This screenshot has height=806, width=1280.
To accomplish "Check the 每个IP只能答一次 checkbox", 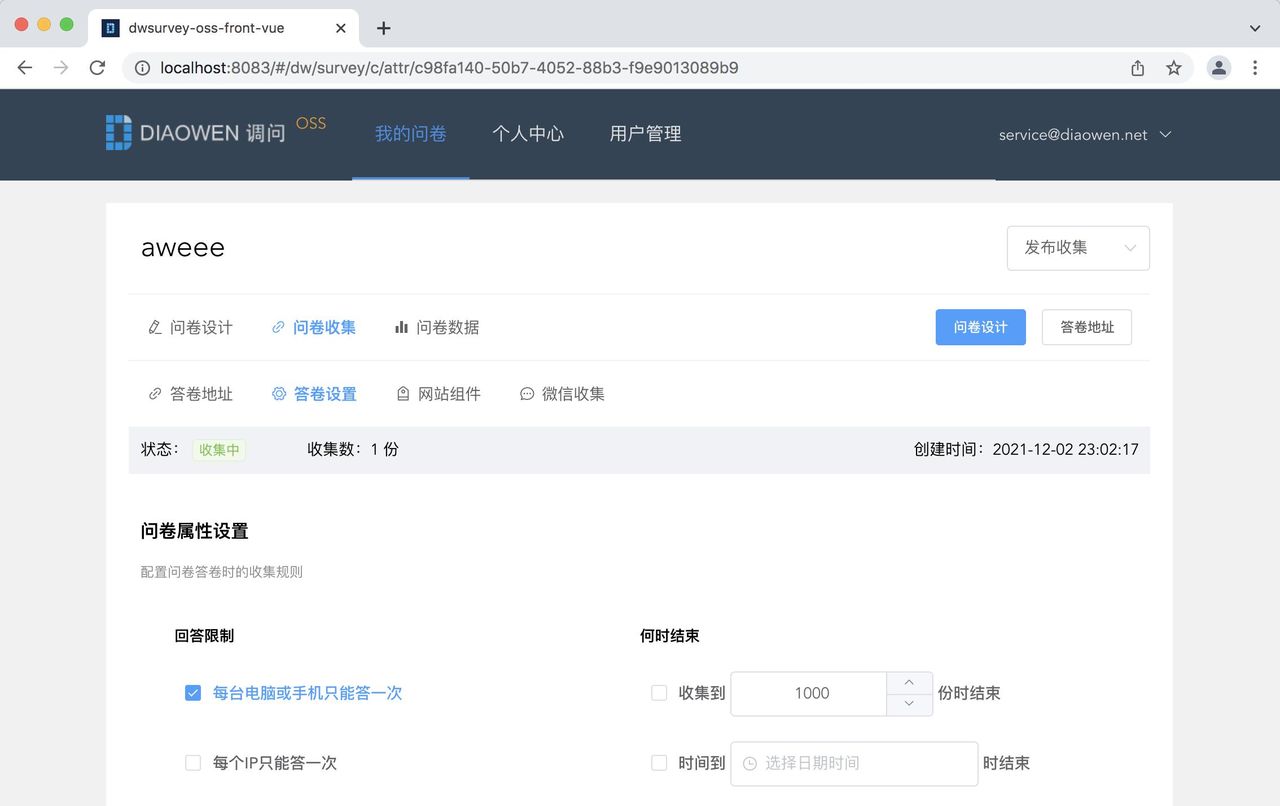I will tap(192, 762).
